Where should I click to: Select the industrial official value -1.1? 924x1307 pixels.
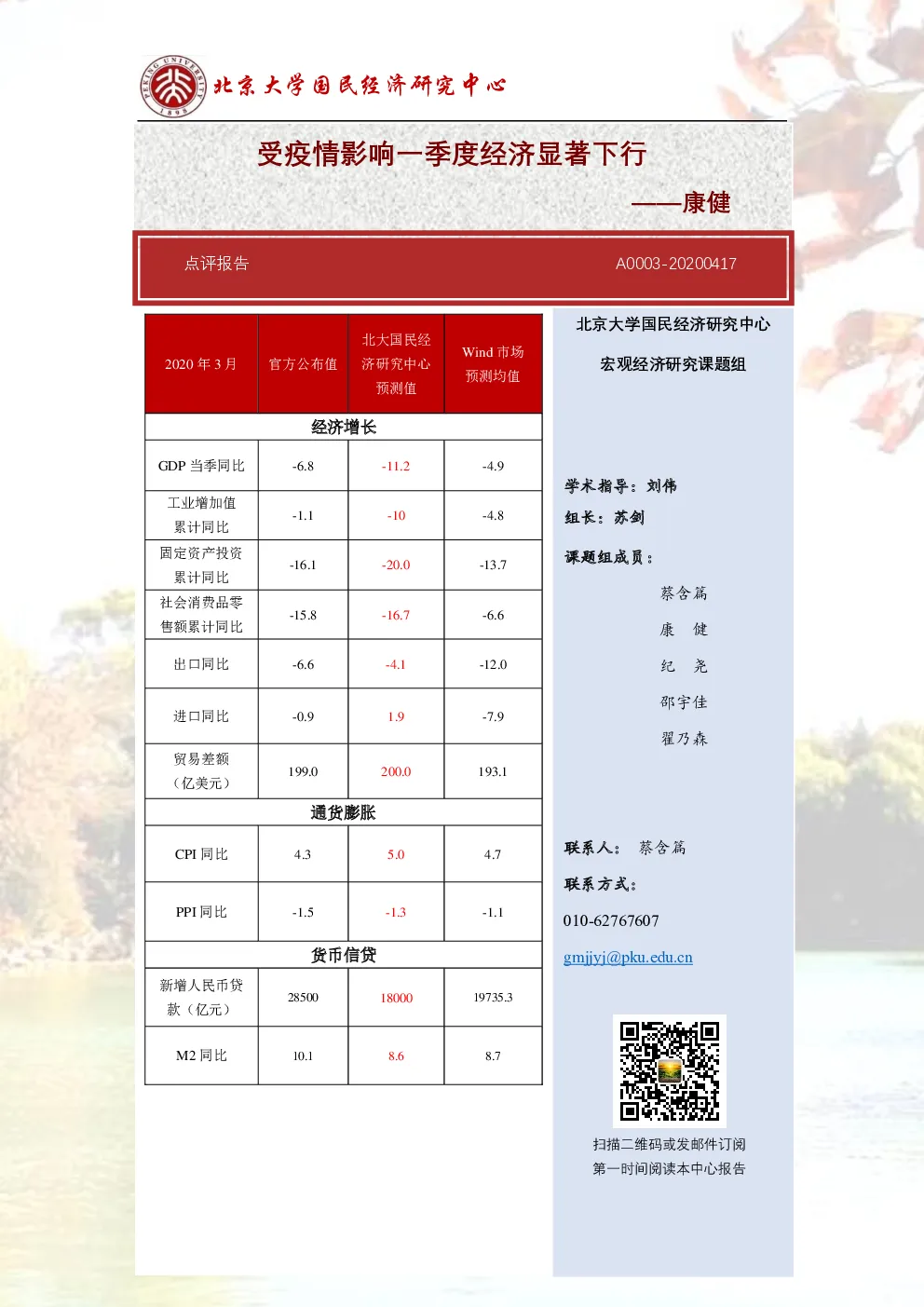[303, 515]
